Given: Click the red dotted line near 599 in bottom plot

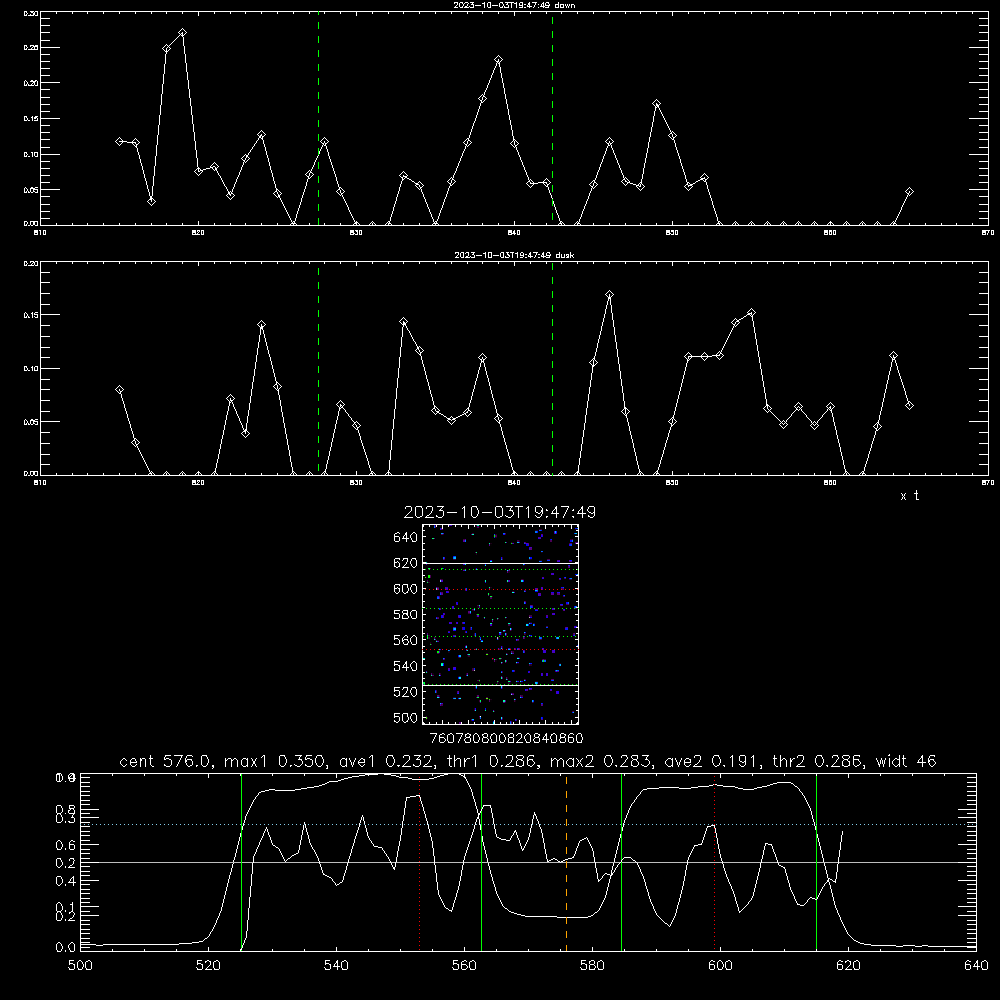Looking at the screenshot, I should point(715,861).
